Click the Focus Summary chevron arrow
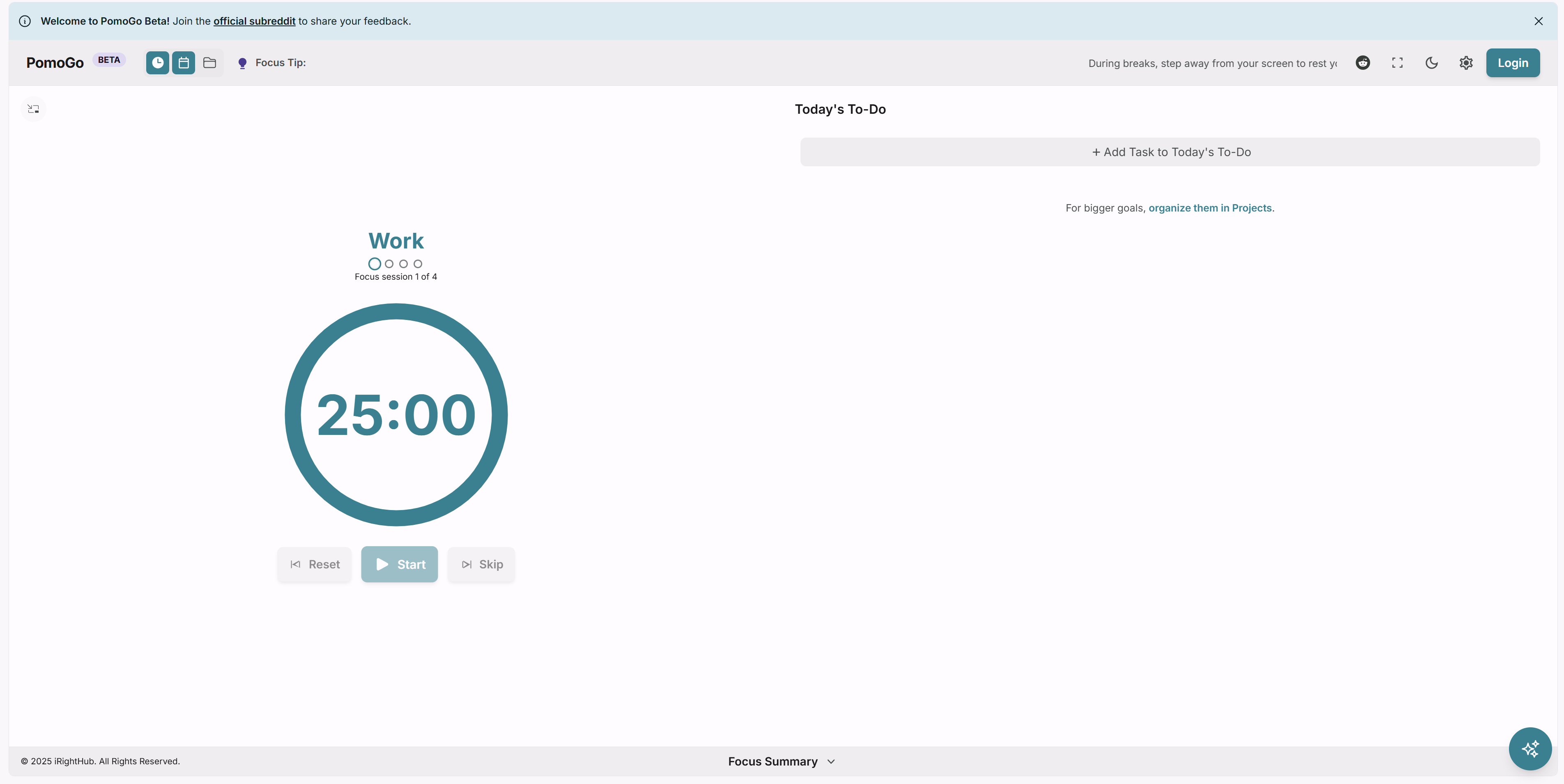This screenshot has height=784, width=1564. (831, 761)
